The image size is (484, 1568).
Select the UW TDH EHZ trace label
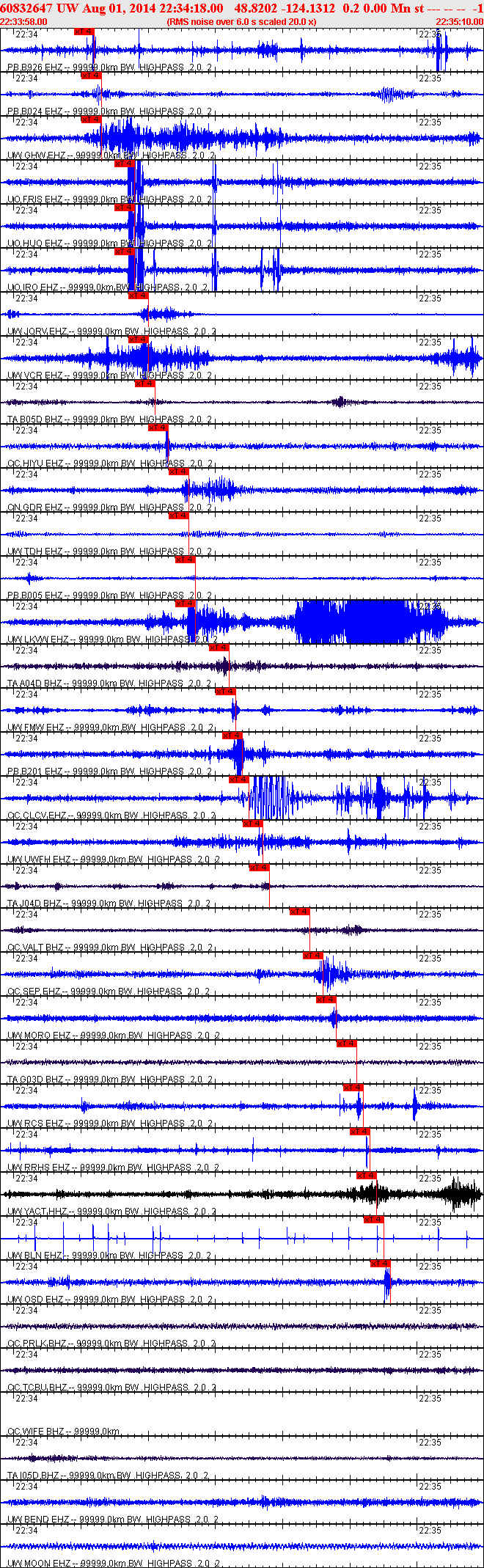click(109, 552)
